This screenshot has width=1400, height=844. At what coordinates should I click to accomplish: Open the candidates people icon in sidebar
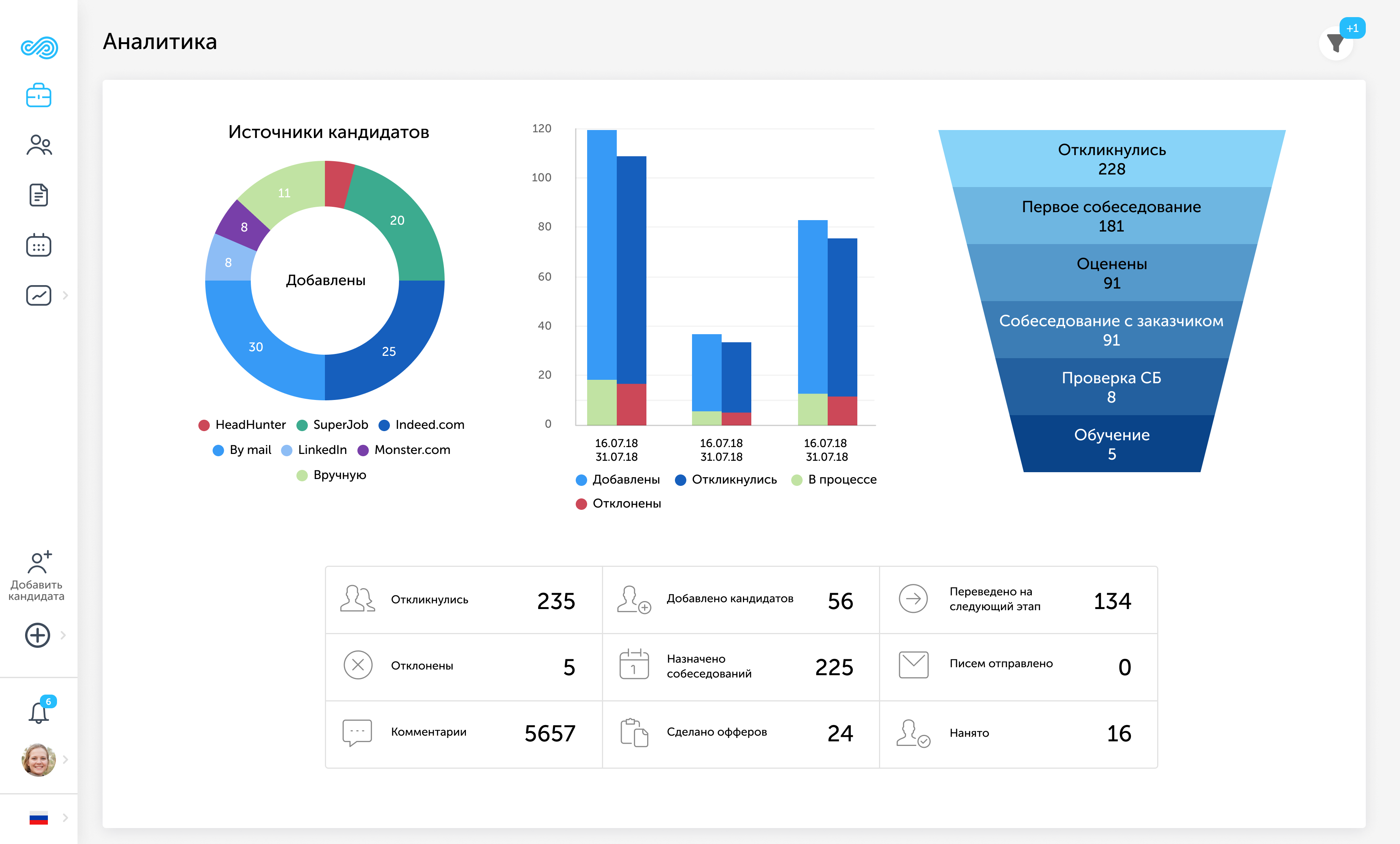pyautogui.click(x=39, y=145)
